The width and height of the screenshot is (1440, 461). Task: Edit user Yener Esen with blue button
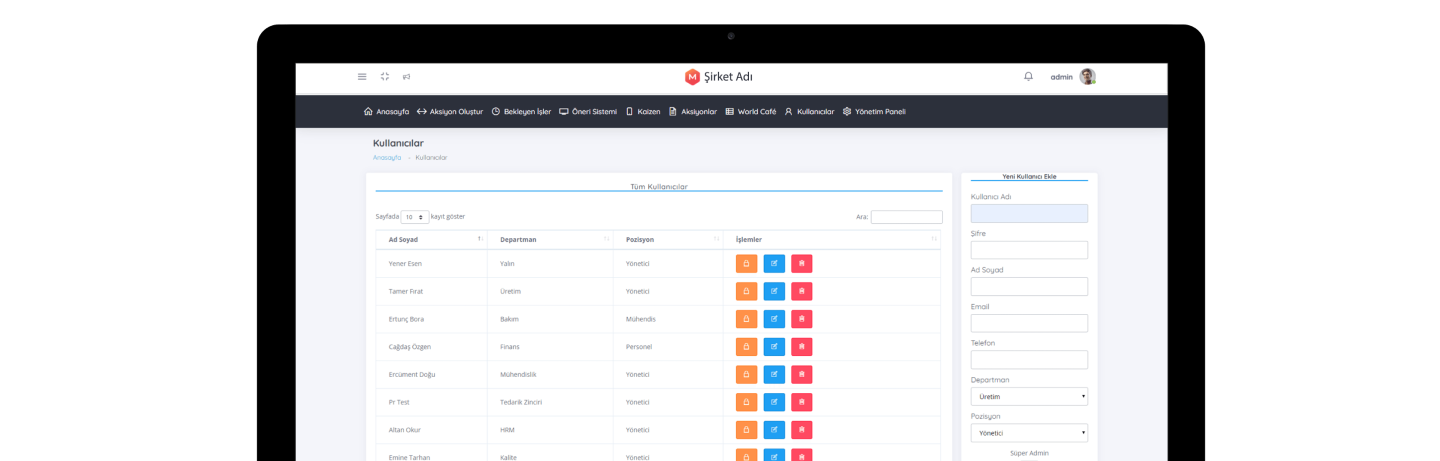[x=774, y=263]
